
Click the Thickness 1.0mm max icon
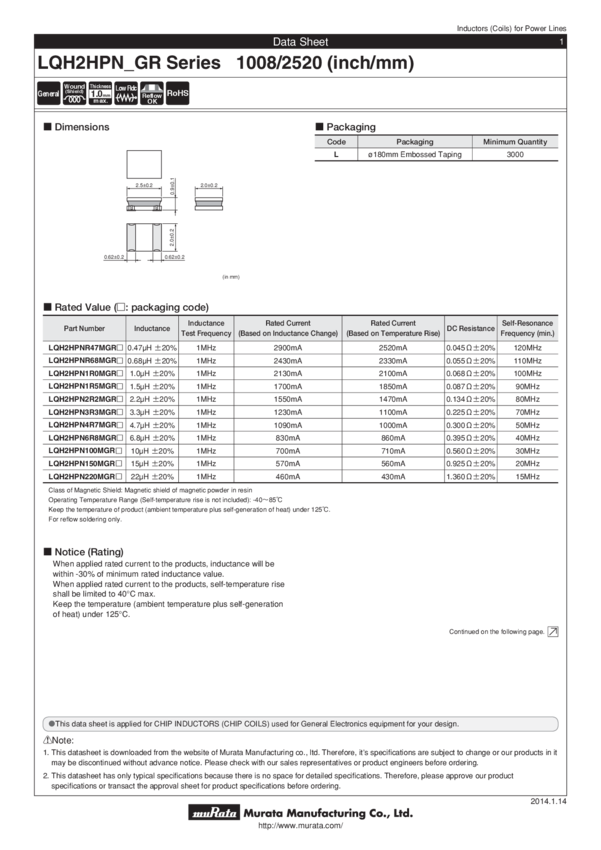tap(100, 93)
